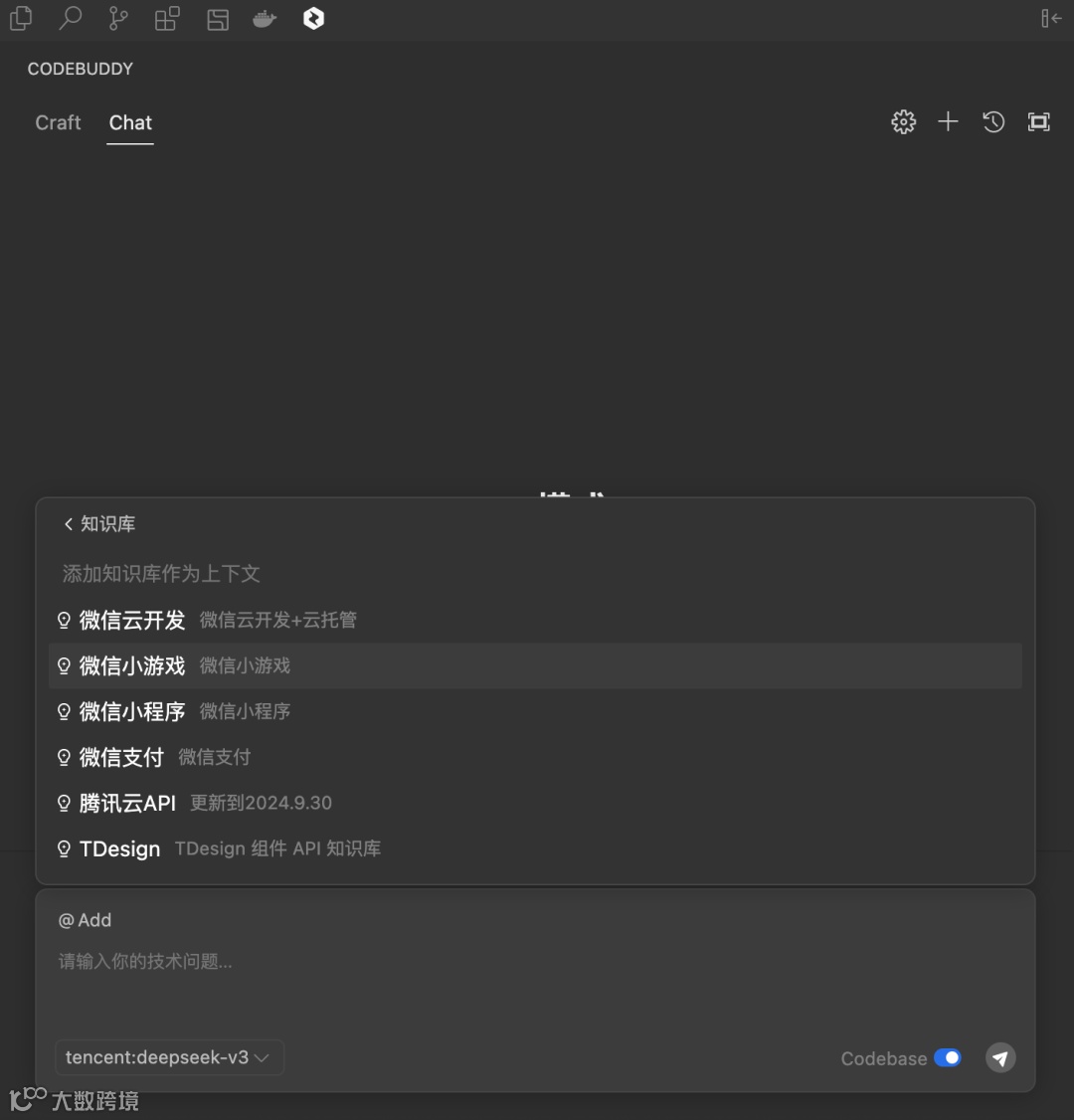
Task: Go back from 知识库 with chevron
Action: pyautogui.click(x=69, y=524)
